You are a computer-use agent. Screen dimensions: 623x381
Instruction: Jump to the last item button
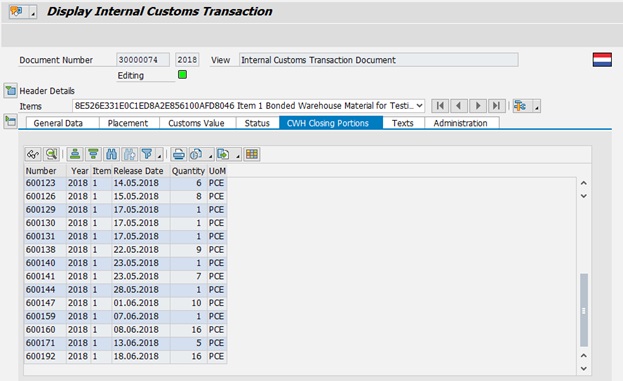click(496, 106)
